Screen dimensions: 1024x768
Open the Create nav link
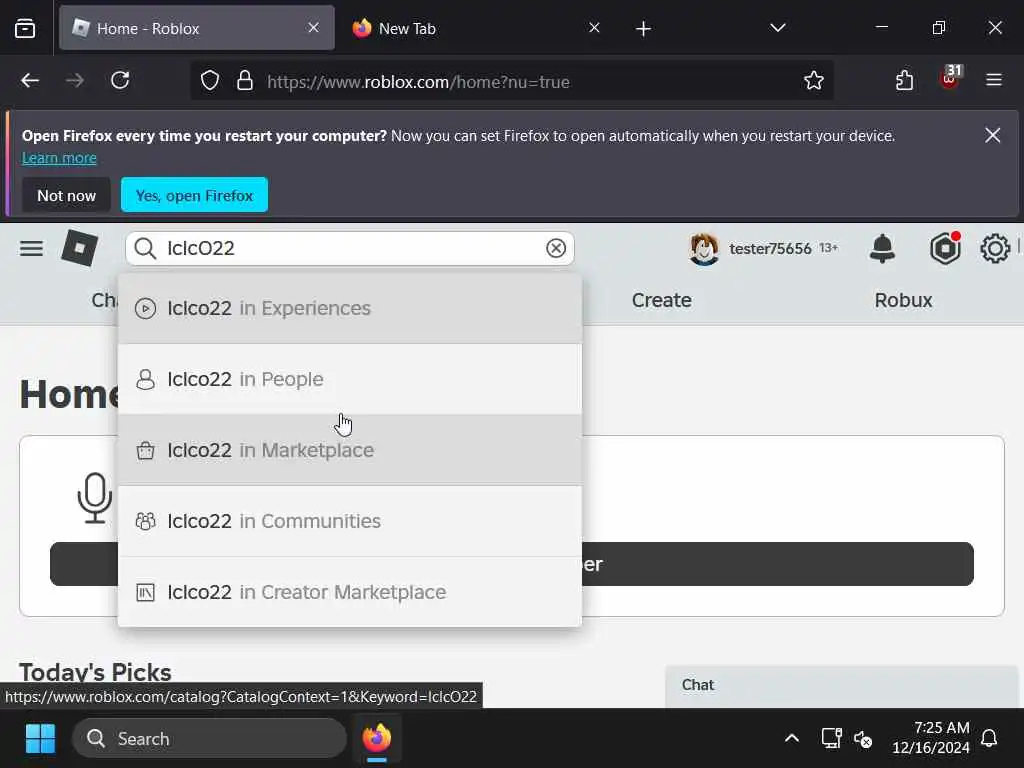coord(662,300)
